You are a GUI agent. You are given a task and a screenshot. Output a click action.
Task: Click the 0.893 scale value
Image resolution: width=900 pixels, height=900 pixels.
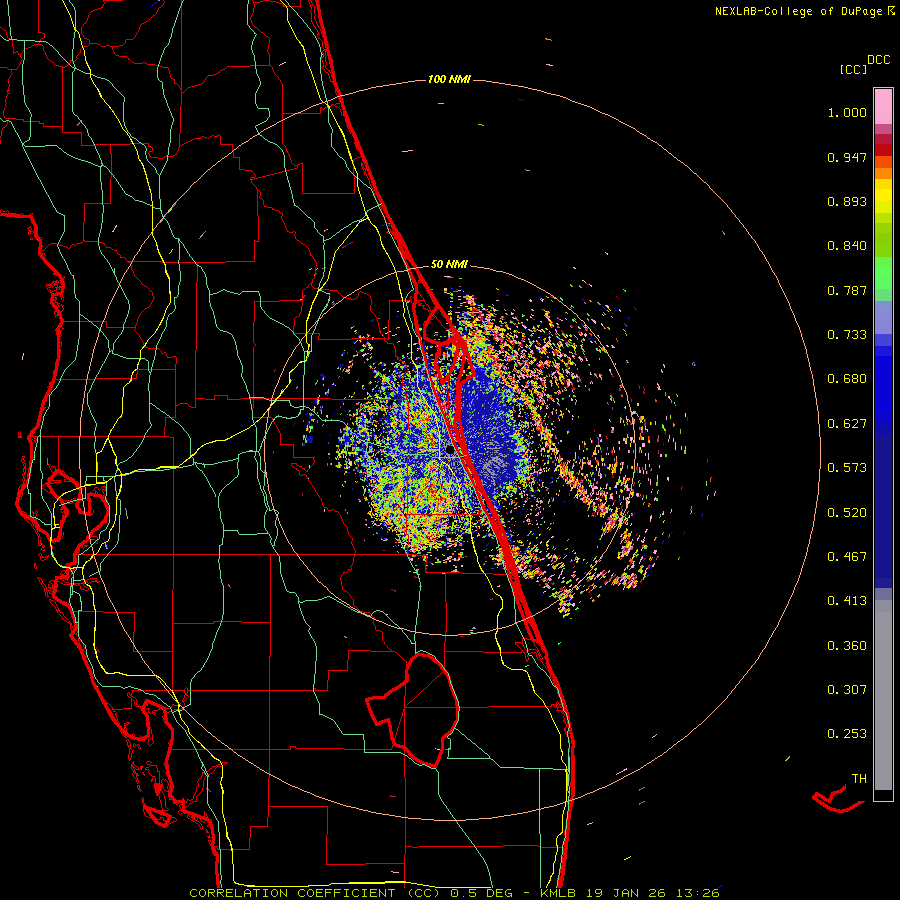coord(847,201)
